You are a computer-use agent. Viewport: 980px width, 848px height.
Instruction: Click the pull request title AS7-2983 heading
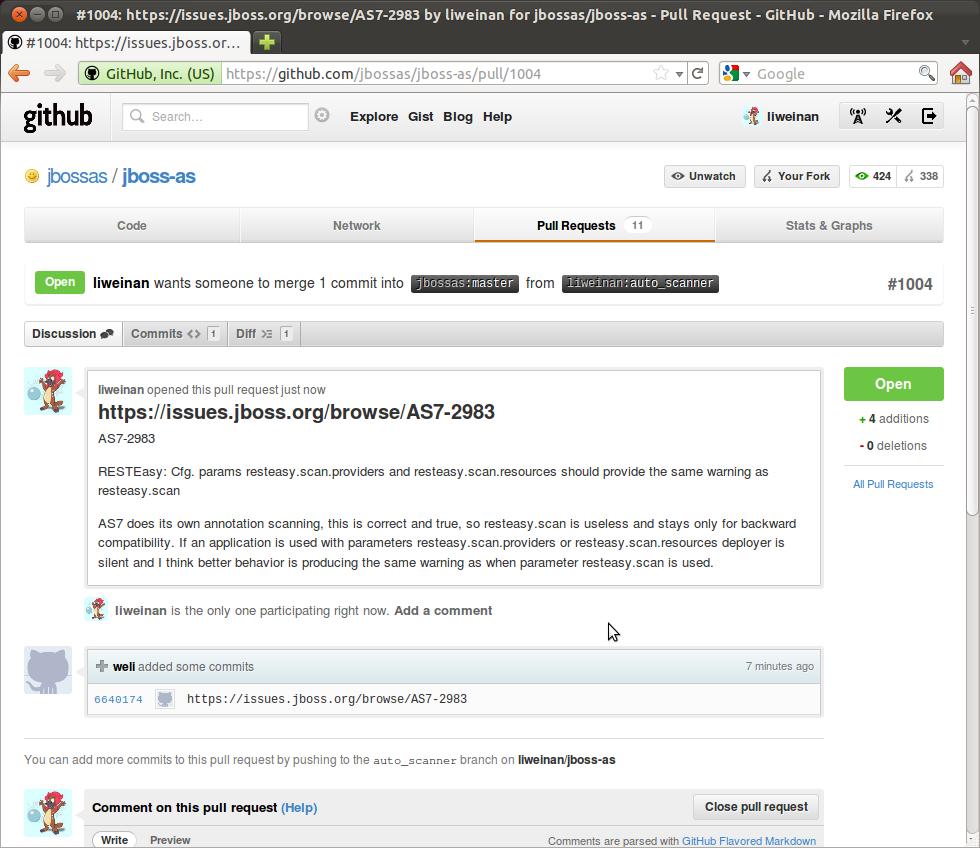tap(296, 412)
